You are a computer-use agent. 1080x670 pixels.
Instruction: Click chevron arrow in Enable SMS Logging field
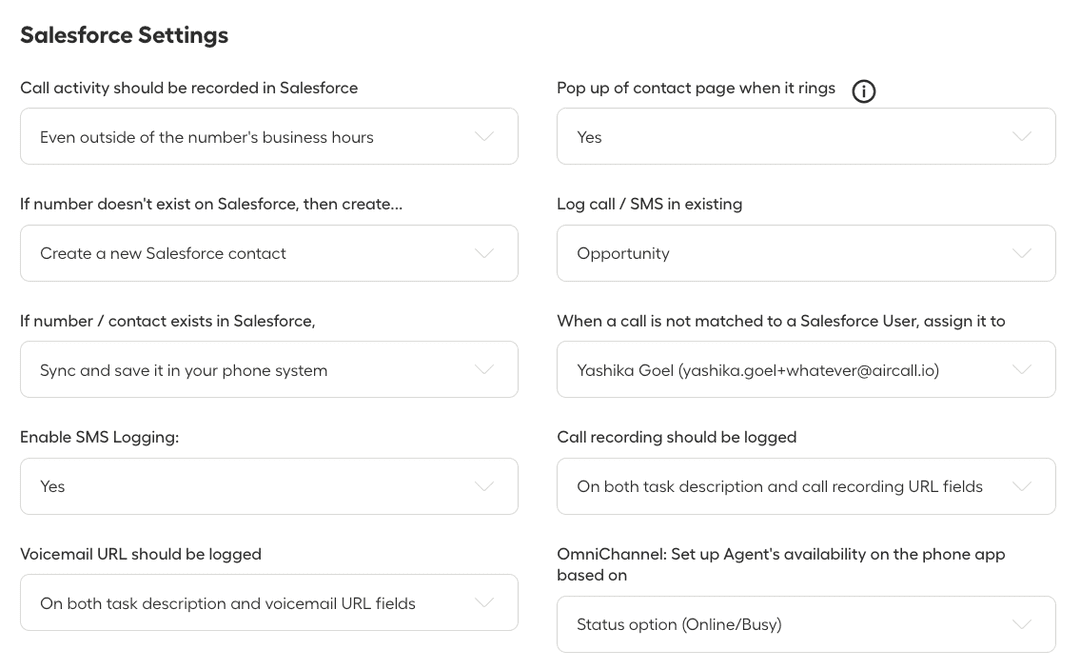pyautogui.click(x=484, y=486)
